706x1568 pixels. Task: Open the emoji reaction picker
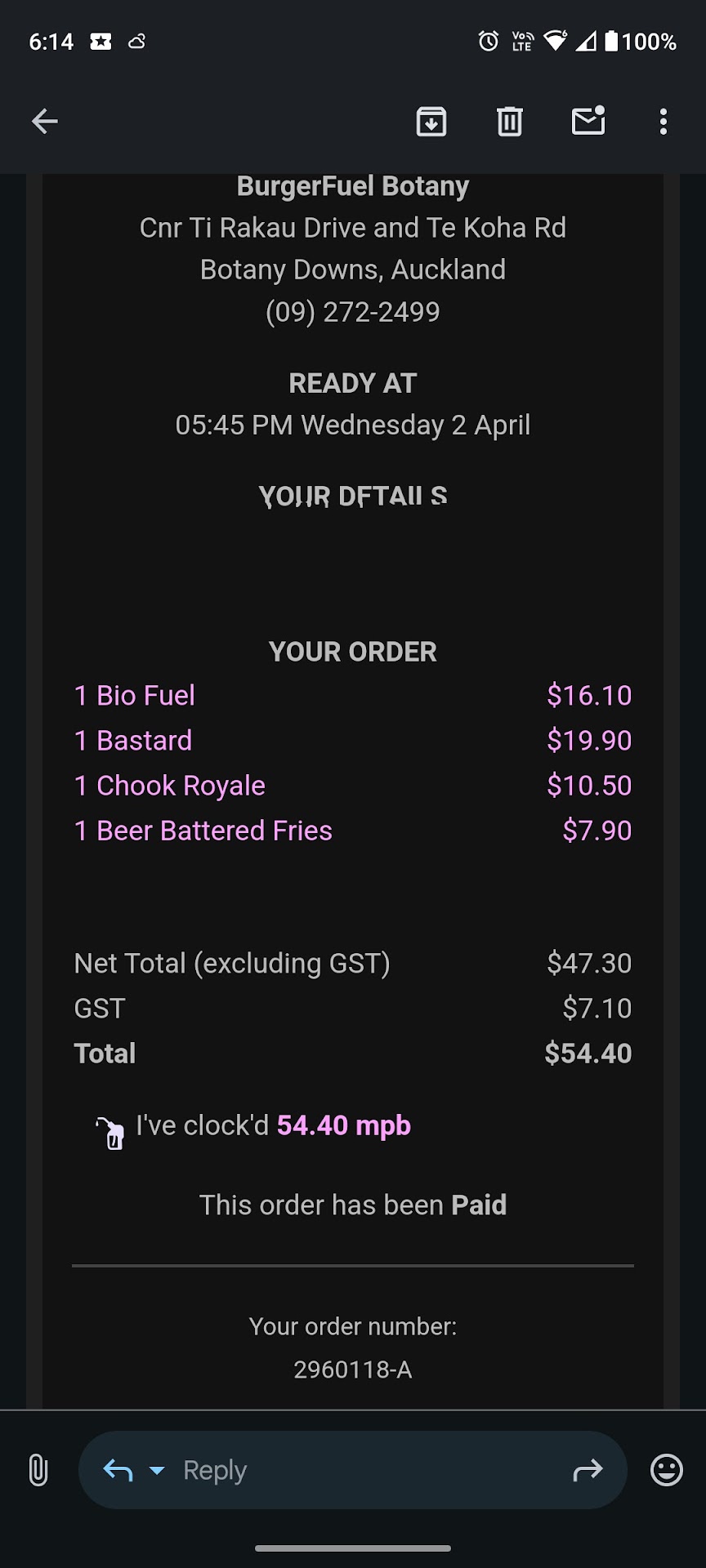pyautogui.click(x=666, y=1470)
